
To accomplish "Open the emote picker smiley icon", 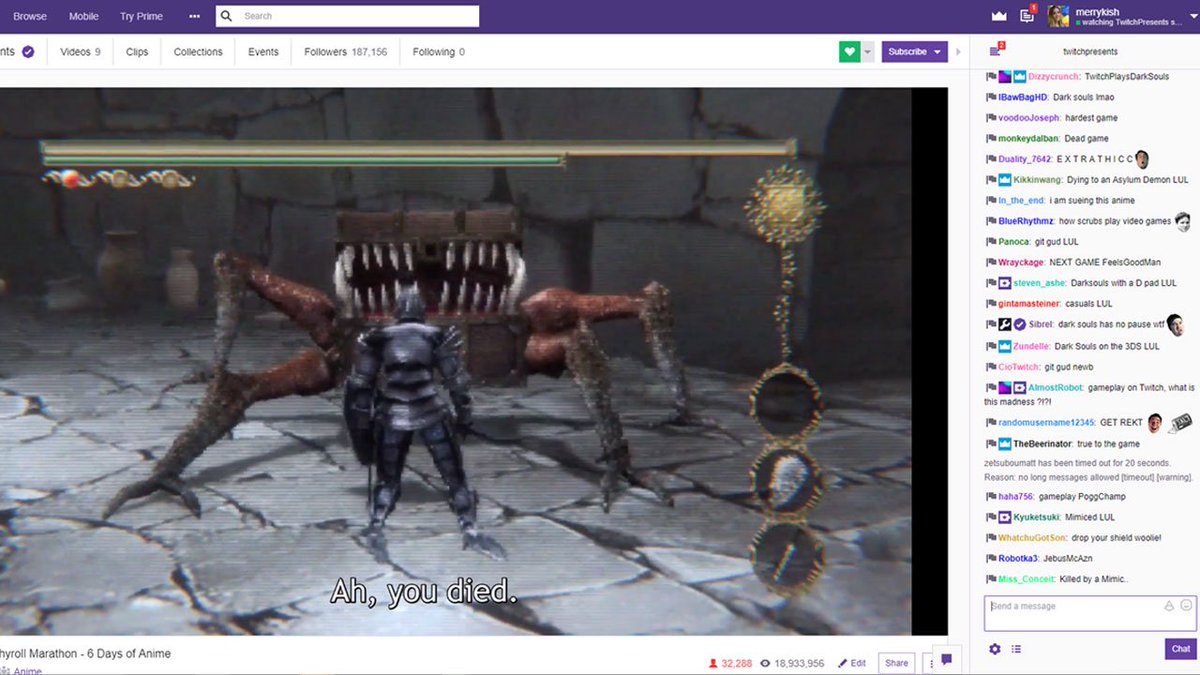I will (x=1186, y=606).
